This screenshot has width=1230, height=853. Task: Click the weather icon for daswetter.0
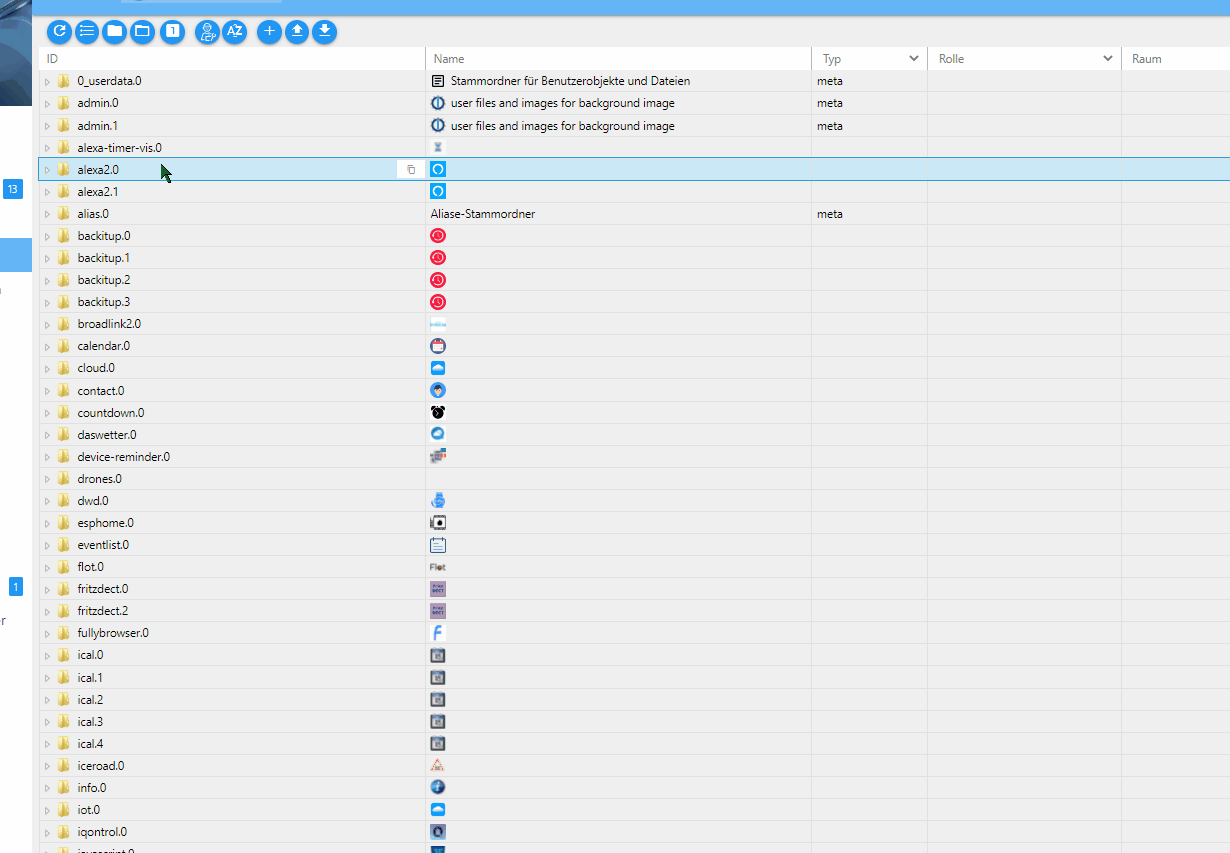click(437, 434)
